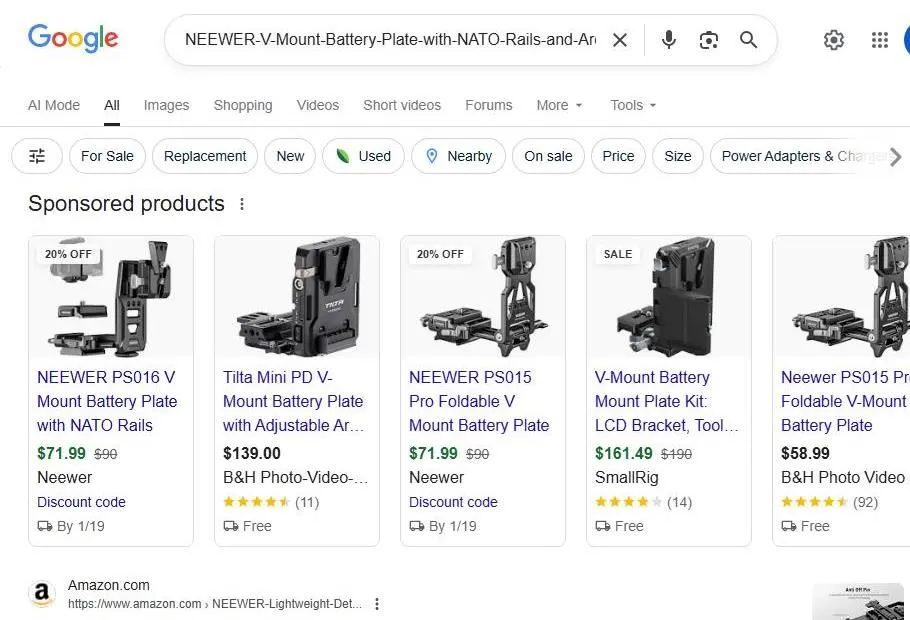Clear the search query with the X icon
910x620 pixels.
click(619, 40)
